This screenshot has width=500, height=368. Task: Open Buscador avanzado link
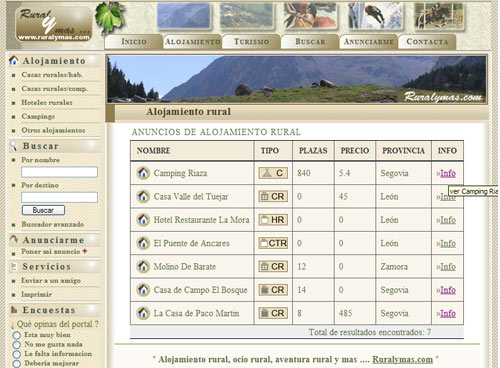pyautogui.click(x=53, y=224)
